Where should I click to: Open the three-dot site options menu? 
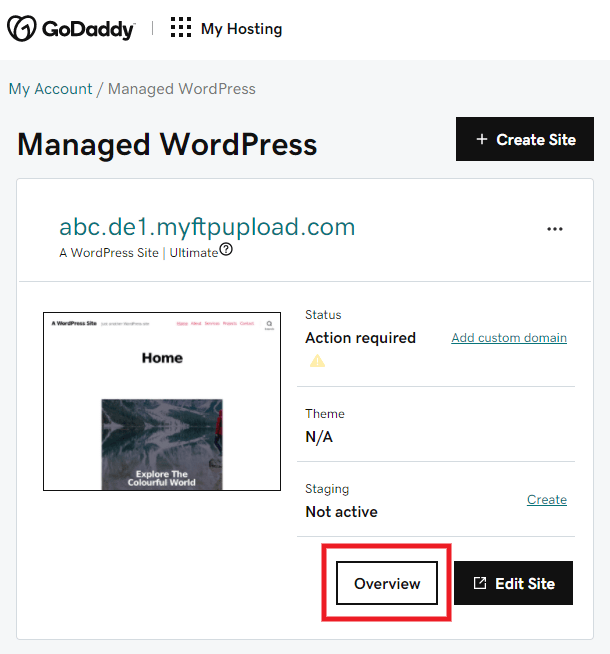[x=555, y=229]
